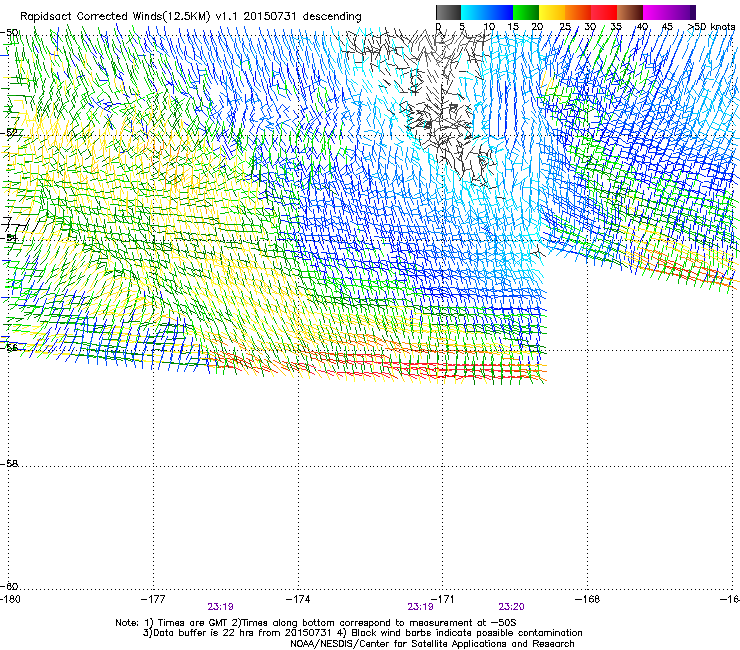Click the cyan 5-10 knots legend swatch
Viewport: 740px width, 650px height.
coord(474,12)
